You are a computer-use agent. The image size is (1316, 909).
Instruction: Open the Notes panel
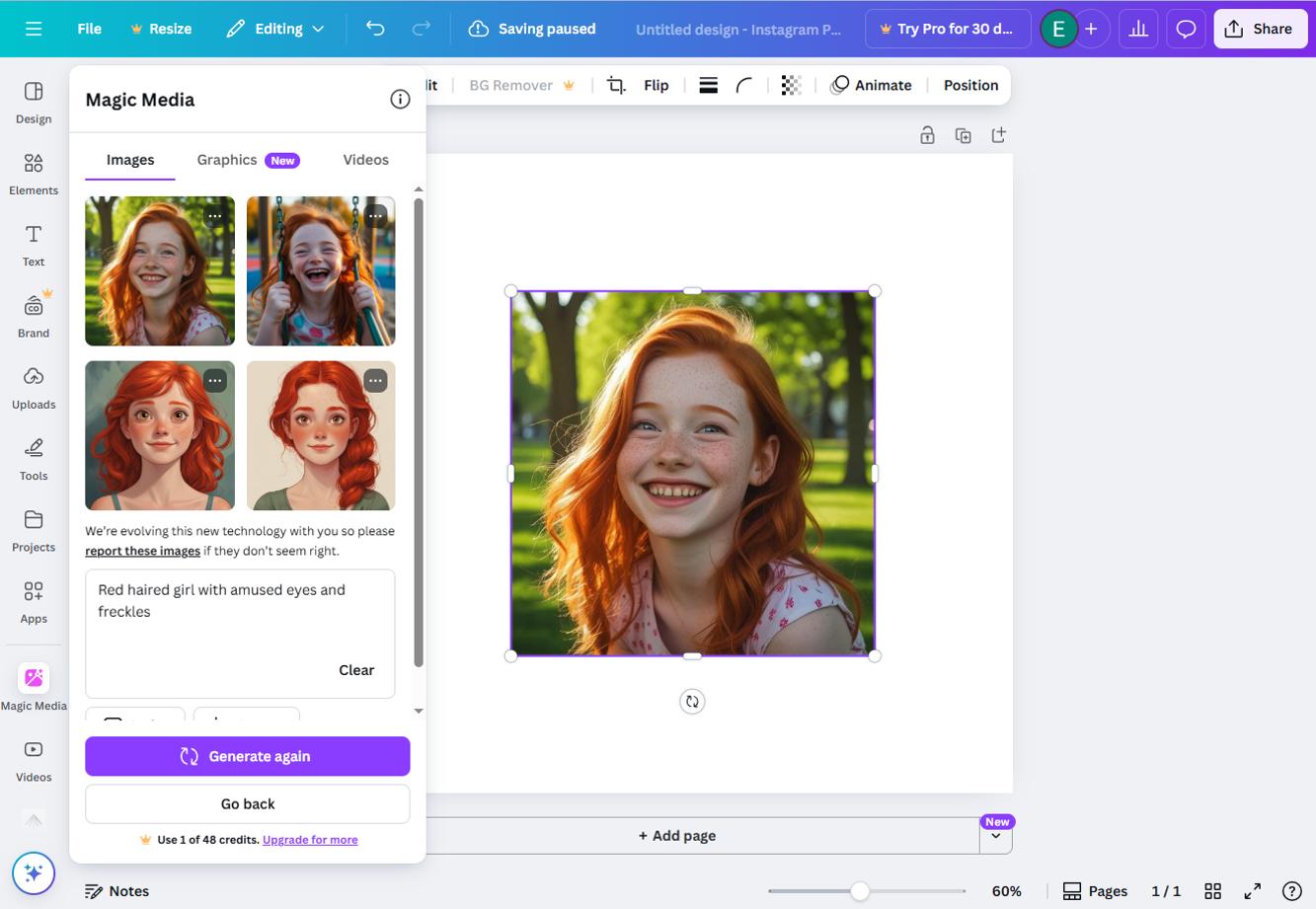[x=117, y=889]
